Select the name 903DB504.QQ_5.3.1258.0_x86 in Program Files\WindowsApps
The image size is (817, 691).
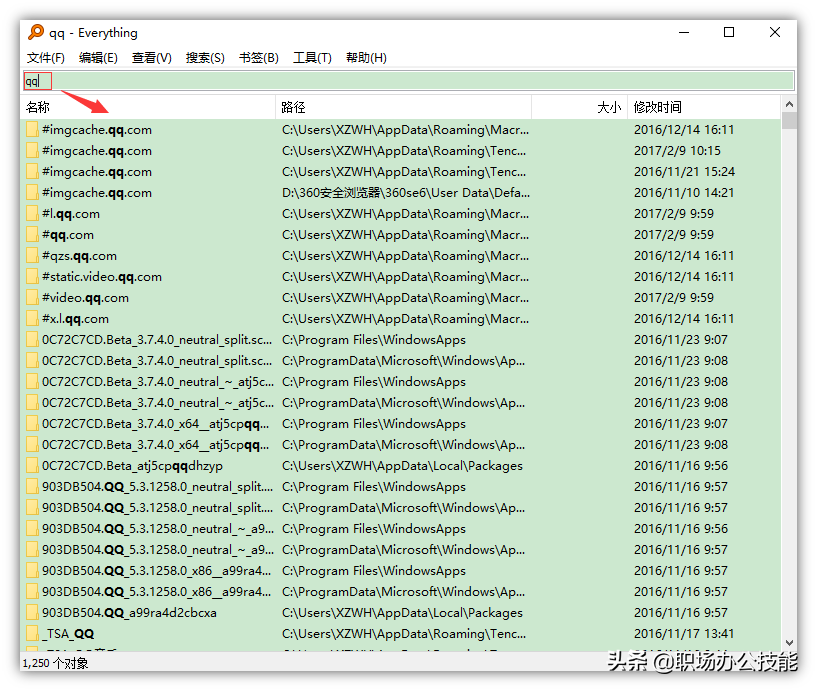click(156, 571)
